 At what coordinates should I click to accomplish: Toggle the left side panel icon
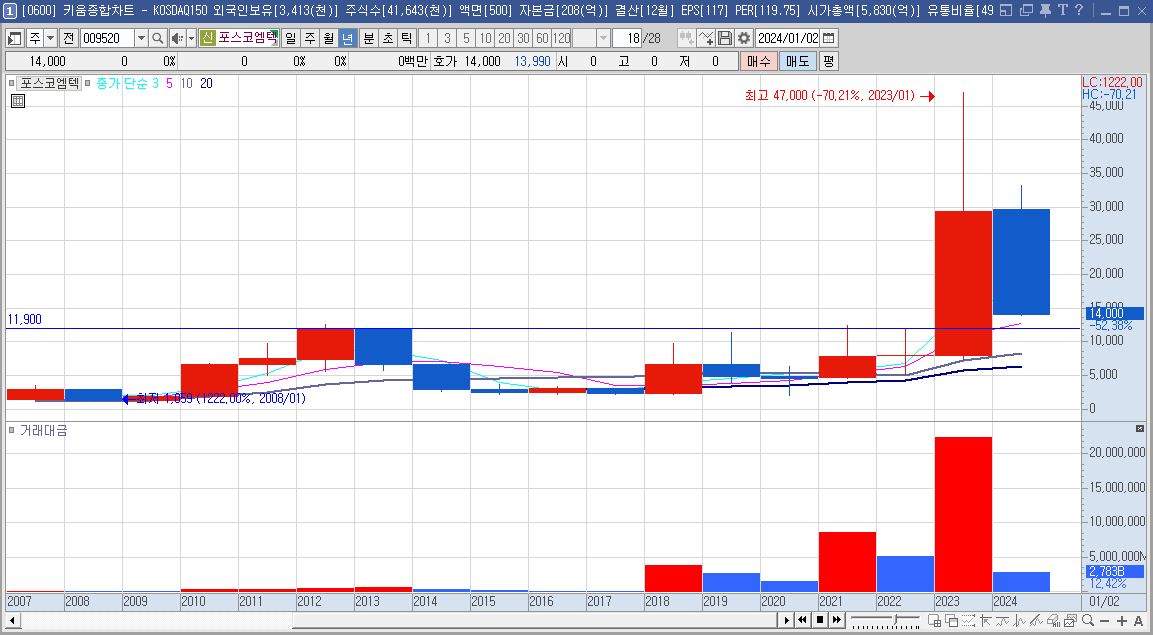click(x=15, y=38)
